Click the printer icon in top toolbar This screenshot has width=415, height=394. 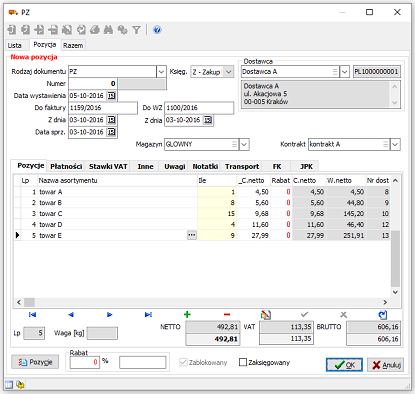(x=95, y=30)
